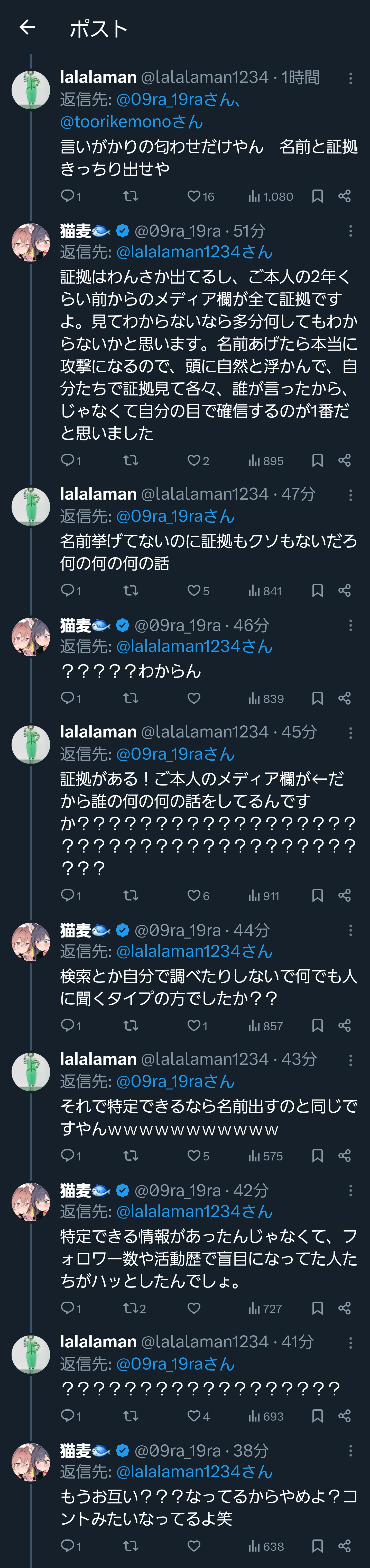This screenshot has width=370, height=1568.
Task: View analytics showing 638 views
Action: [x=266, y=1546]
